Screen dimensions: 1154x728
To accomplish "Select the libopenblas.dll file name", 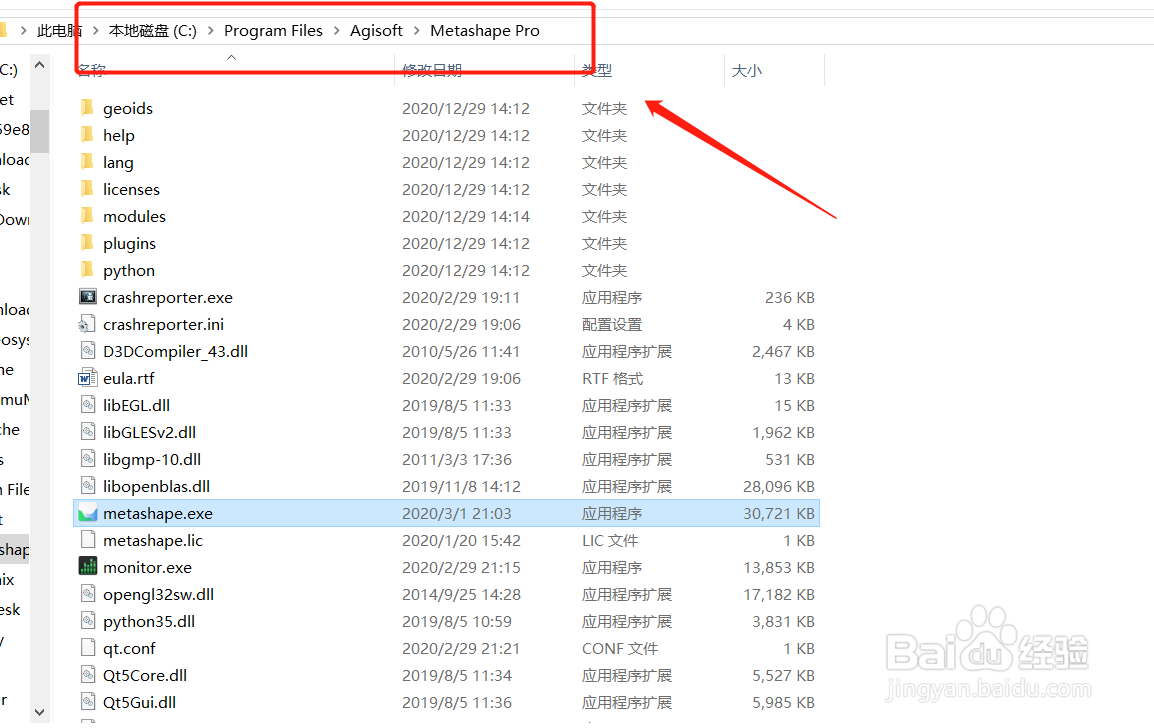I will (x=157, y=487).
